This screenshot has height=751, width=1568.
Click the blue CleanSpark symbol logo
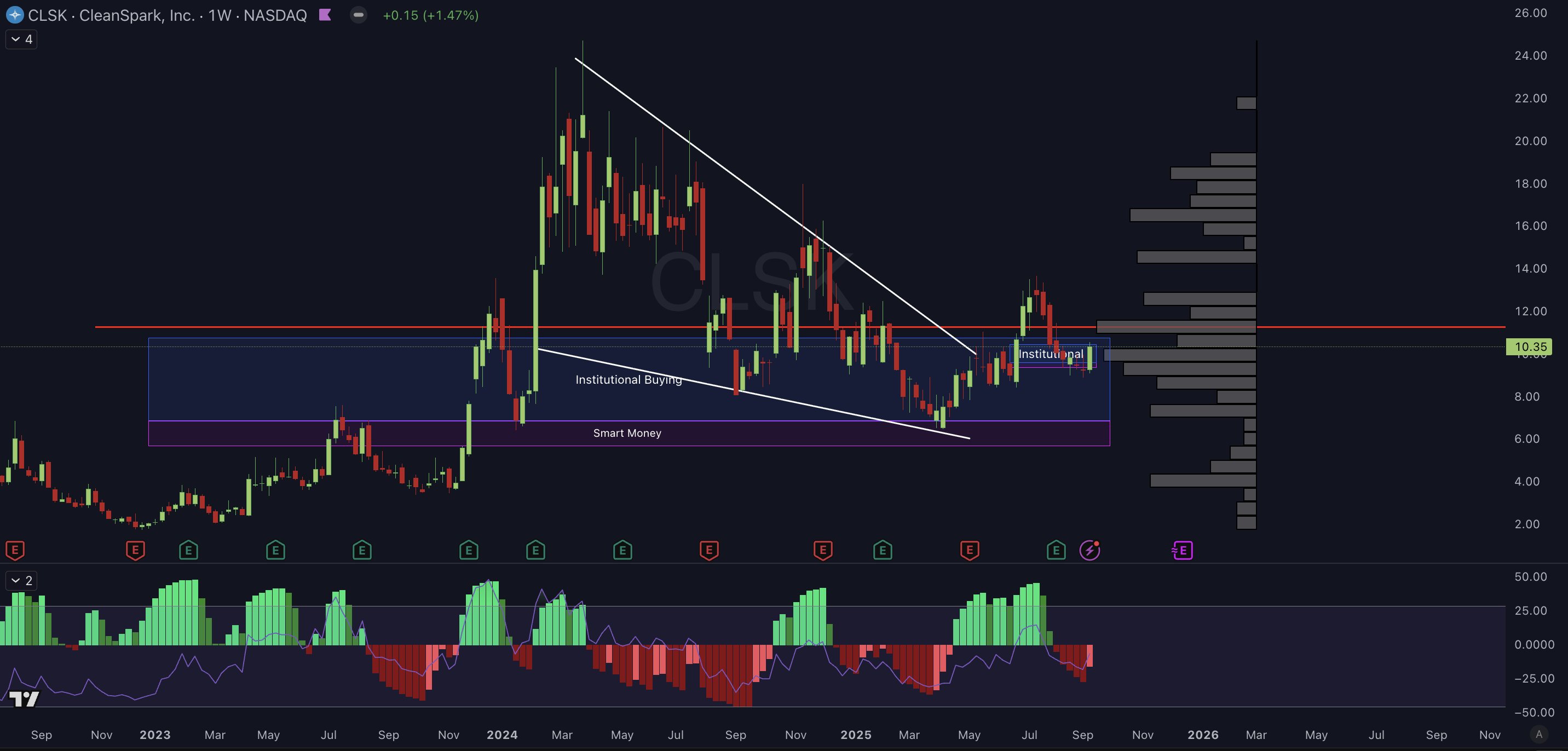tap(15, 15)
